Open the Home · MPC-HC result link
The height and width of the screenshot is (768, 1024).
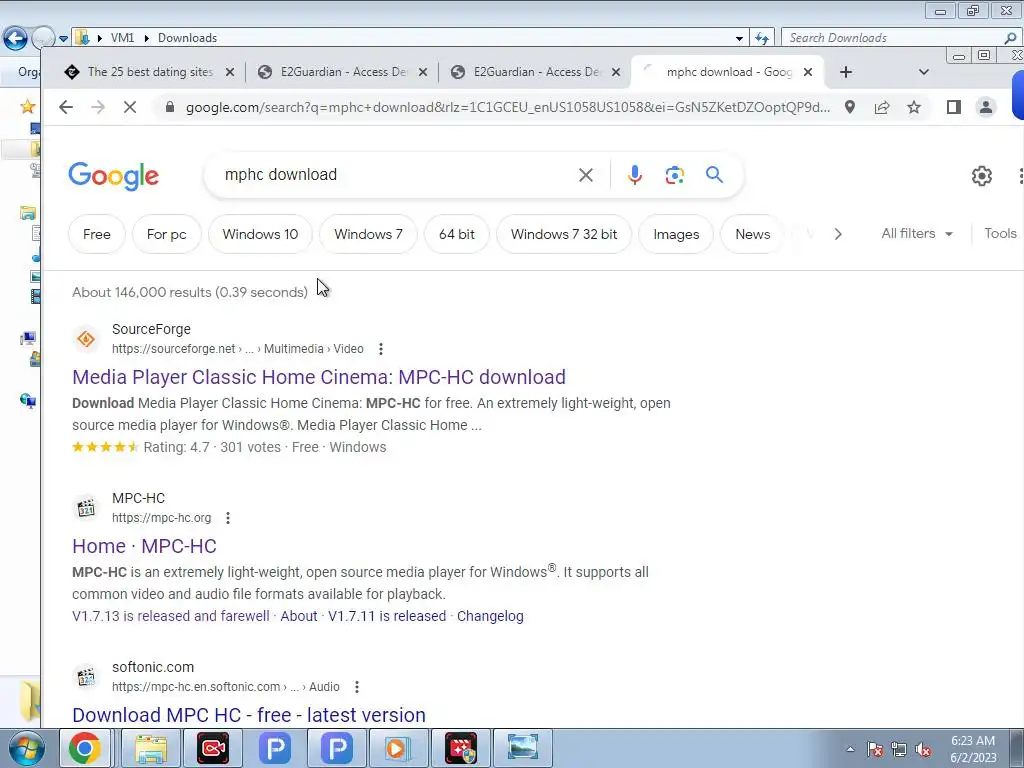(144, 547)
